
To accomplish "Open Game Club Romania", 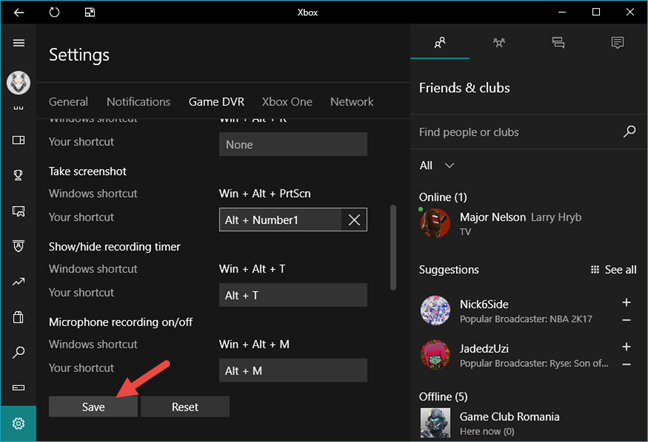I will [529, 423].
